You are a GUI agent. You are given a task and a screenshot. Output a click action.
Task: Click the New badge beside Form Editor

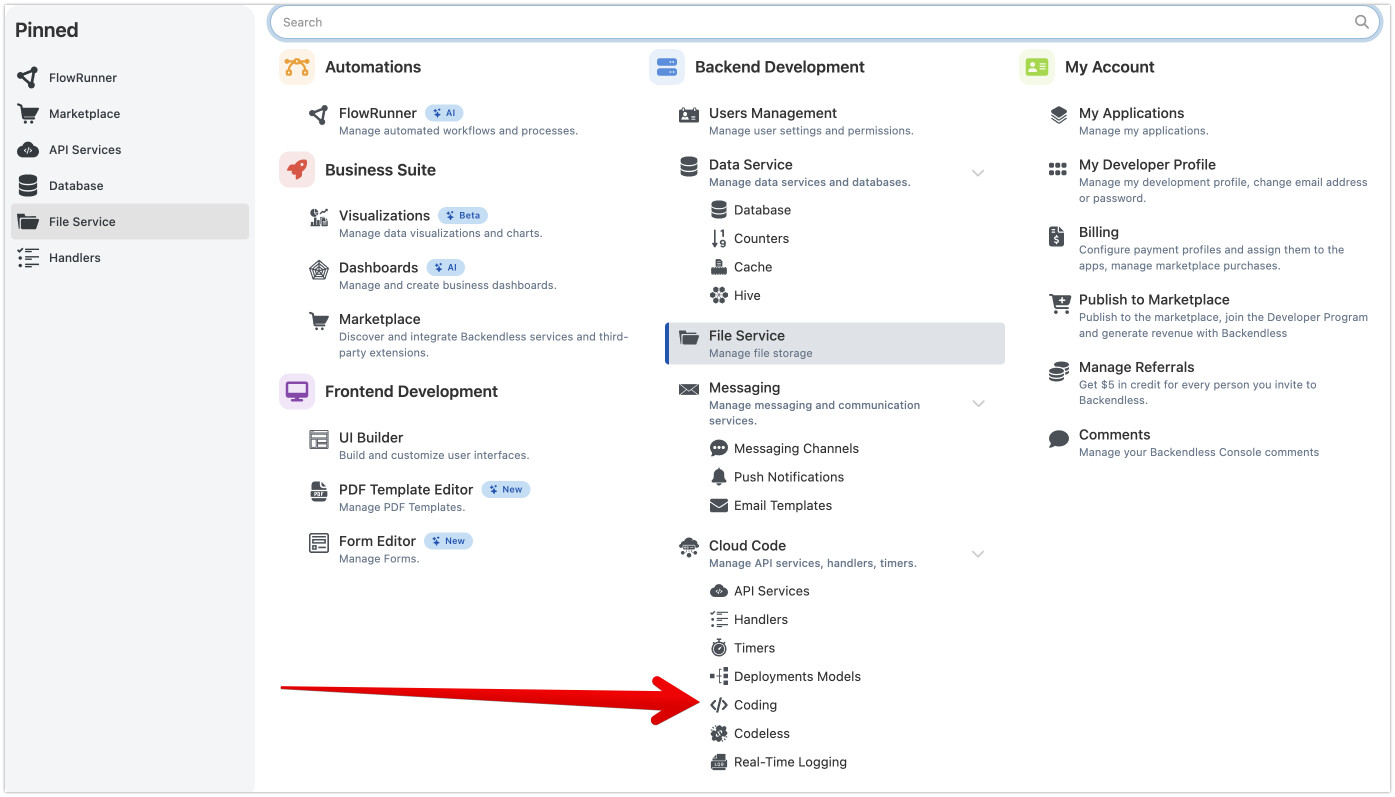coord(448,541)
